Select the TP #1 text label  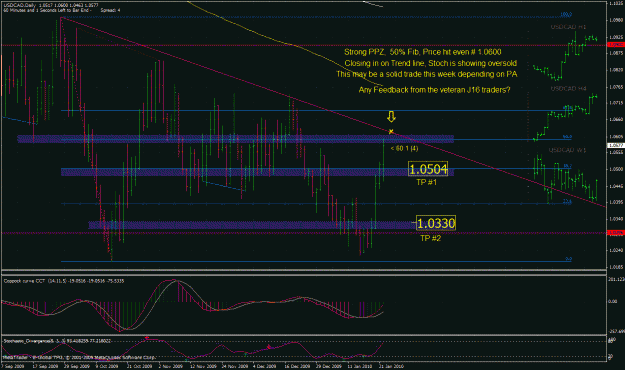click(x=426, y=182)
